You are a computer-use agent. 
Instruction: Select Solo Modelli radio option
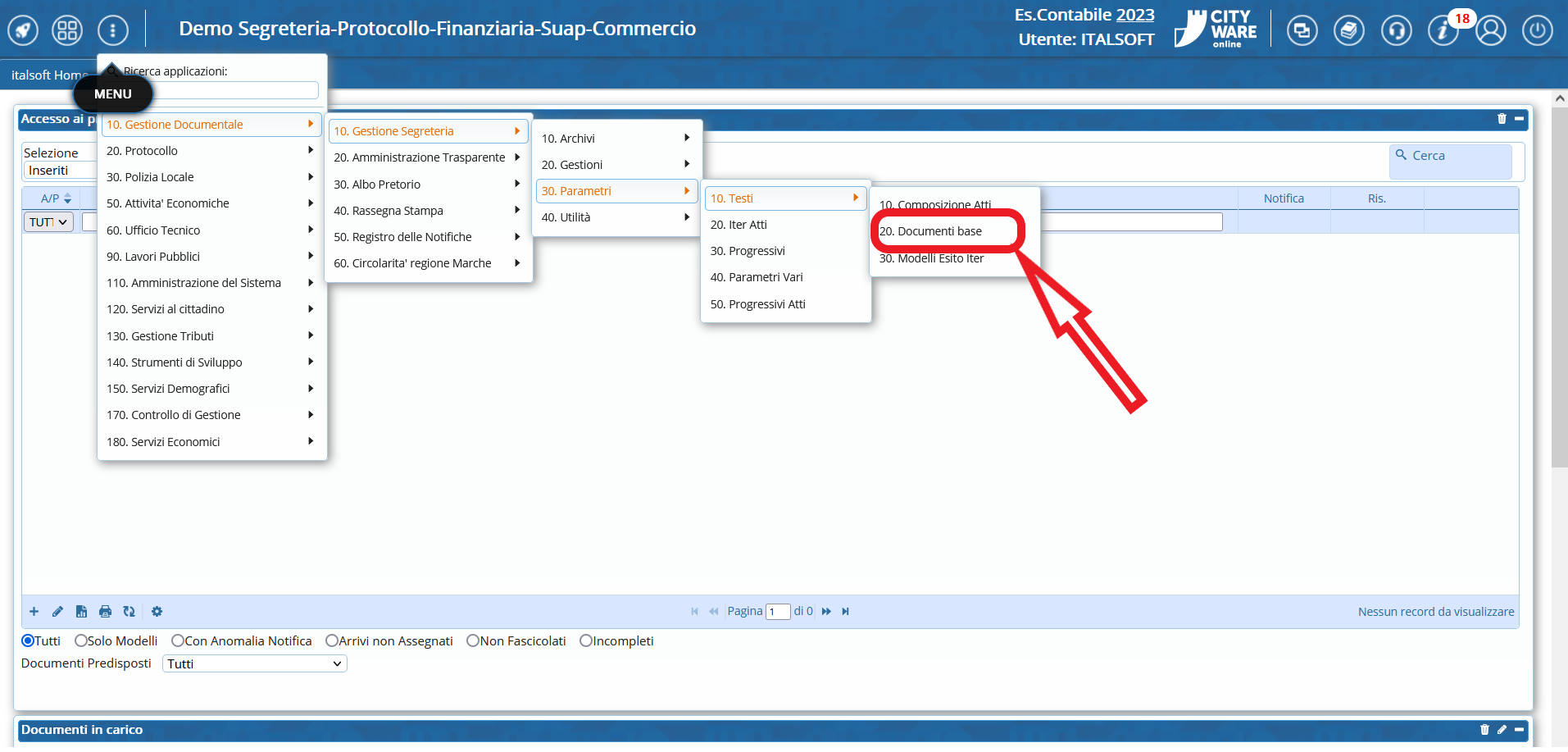tap(80, 641)
